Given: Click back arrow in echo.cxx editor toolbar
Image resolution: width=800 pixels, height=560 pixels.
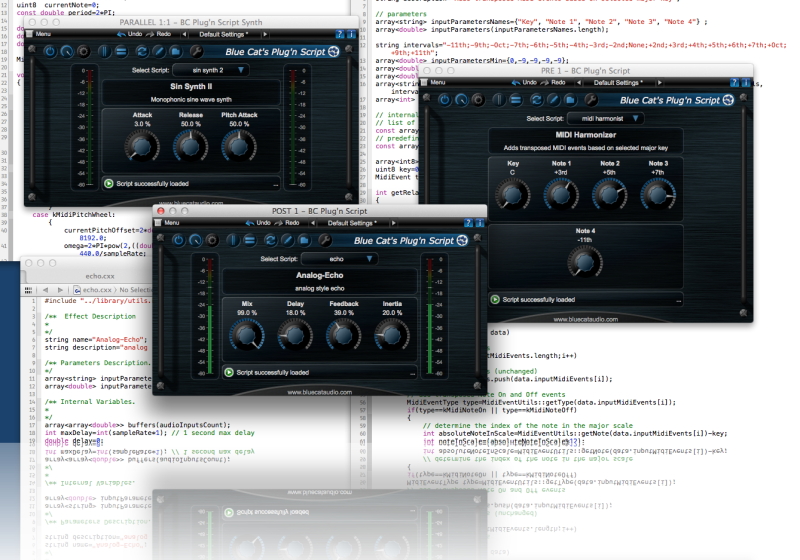Looking at the screenshot, I should (45, 290).
